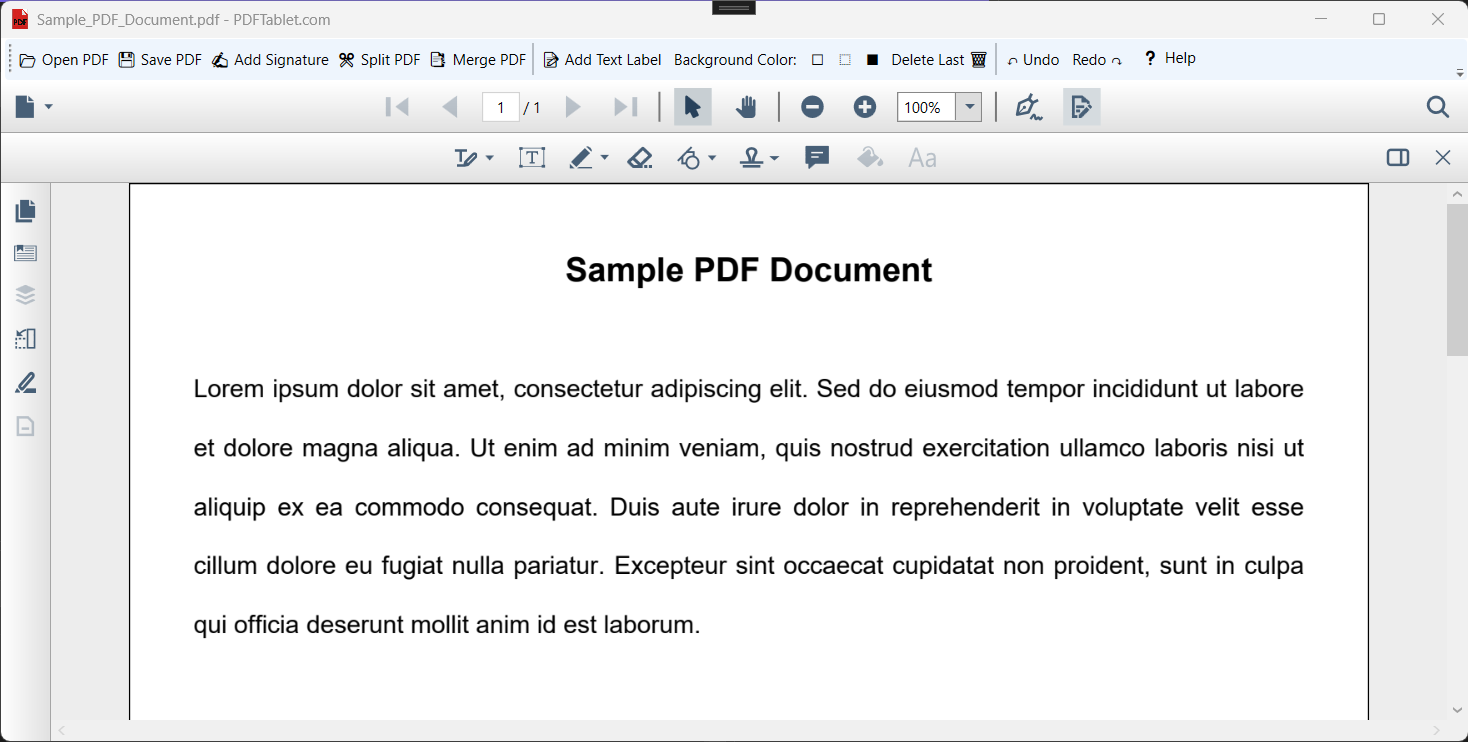Go to the first page

[397, 107]
